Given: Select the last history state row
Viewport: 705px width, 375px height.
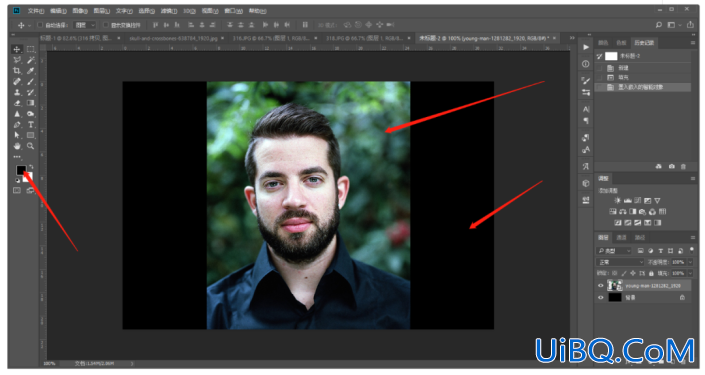Looking at the screenshot, I should [x=643, y=87].
